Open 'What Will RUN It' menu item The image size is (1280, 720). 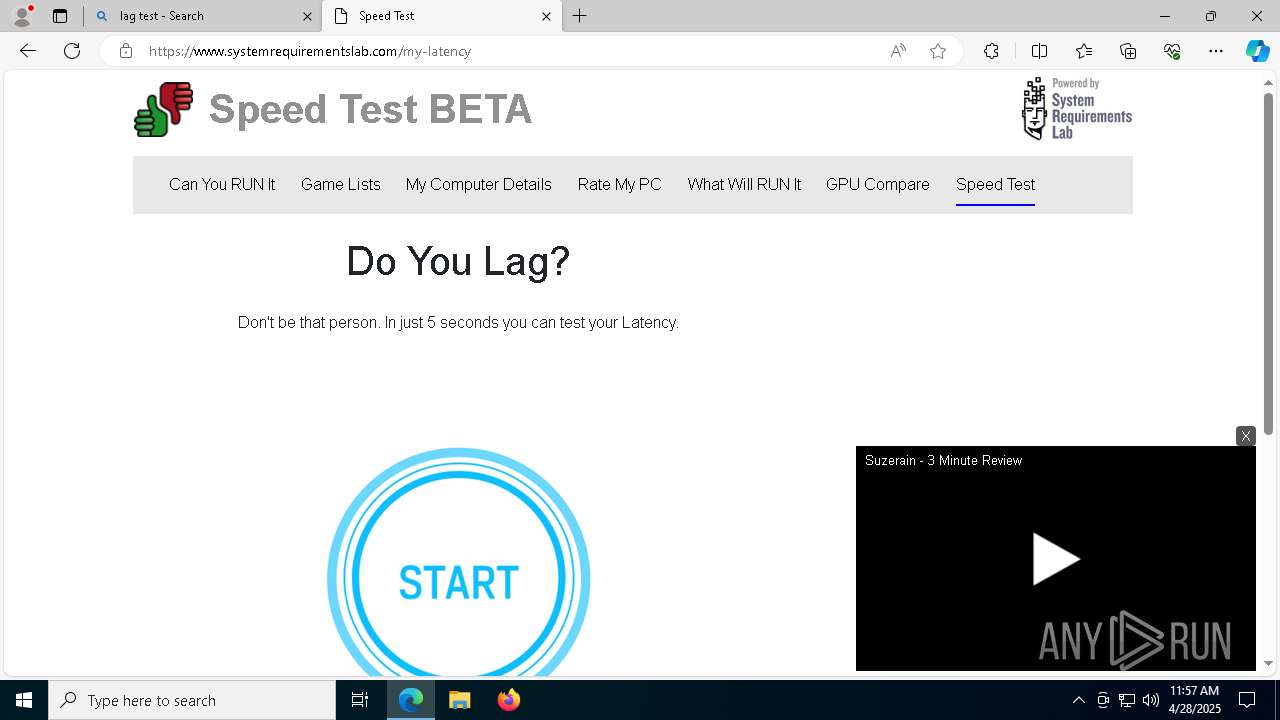click(744, 184)
